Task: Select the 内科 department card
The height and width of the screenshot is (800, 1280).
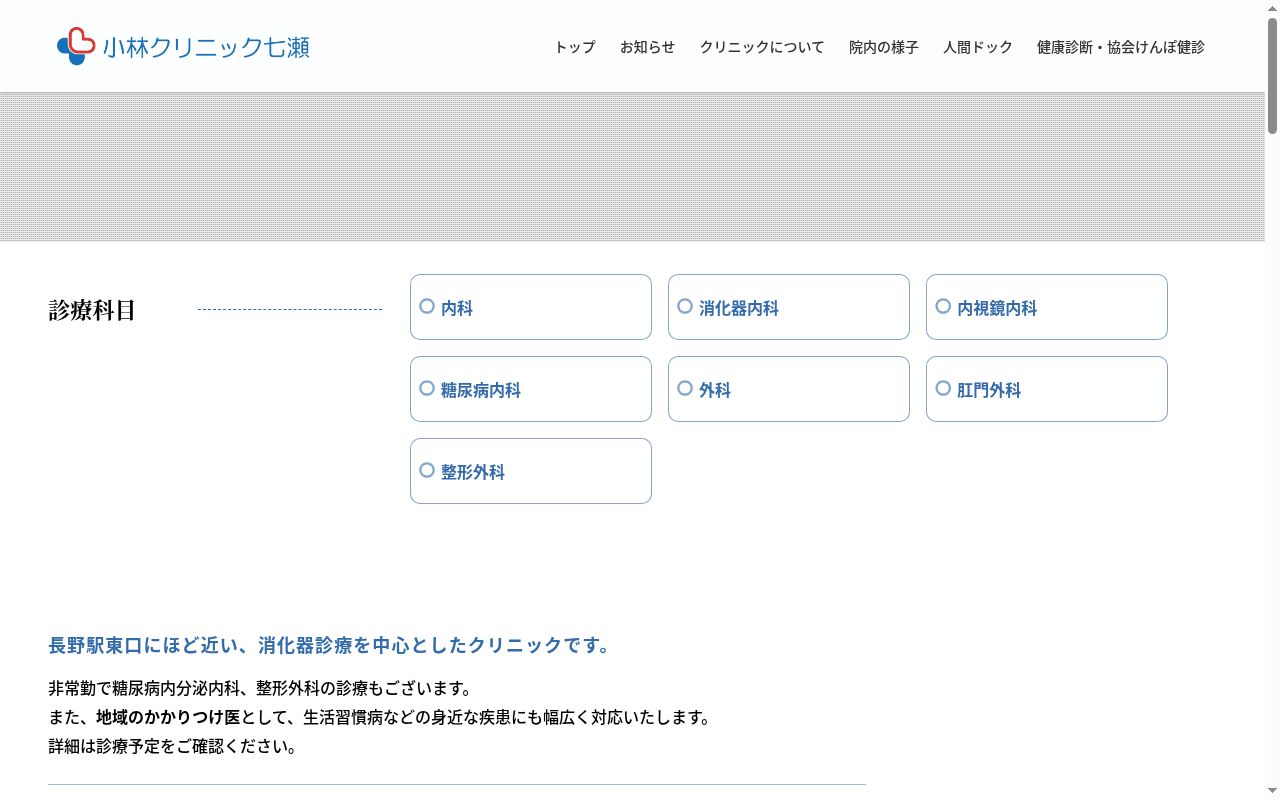Action: tap(531, 307)
